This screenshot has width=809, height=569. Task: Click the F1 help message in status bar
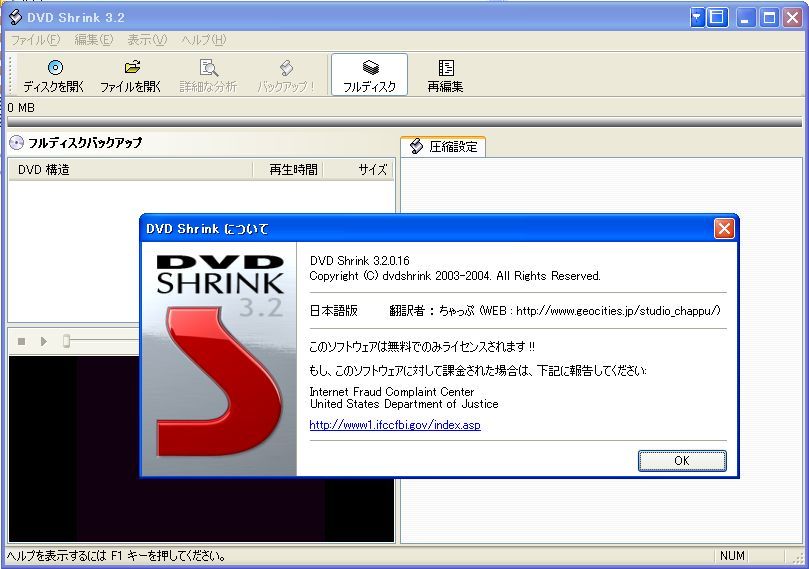[117, 556]
